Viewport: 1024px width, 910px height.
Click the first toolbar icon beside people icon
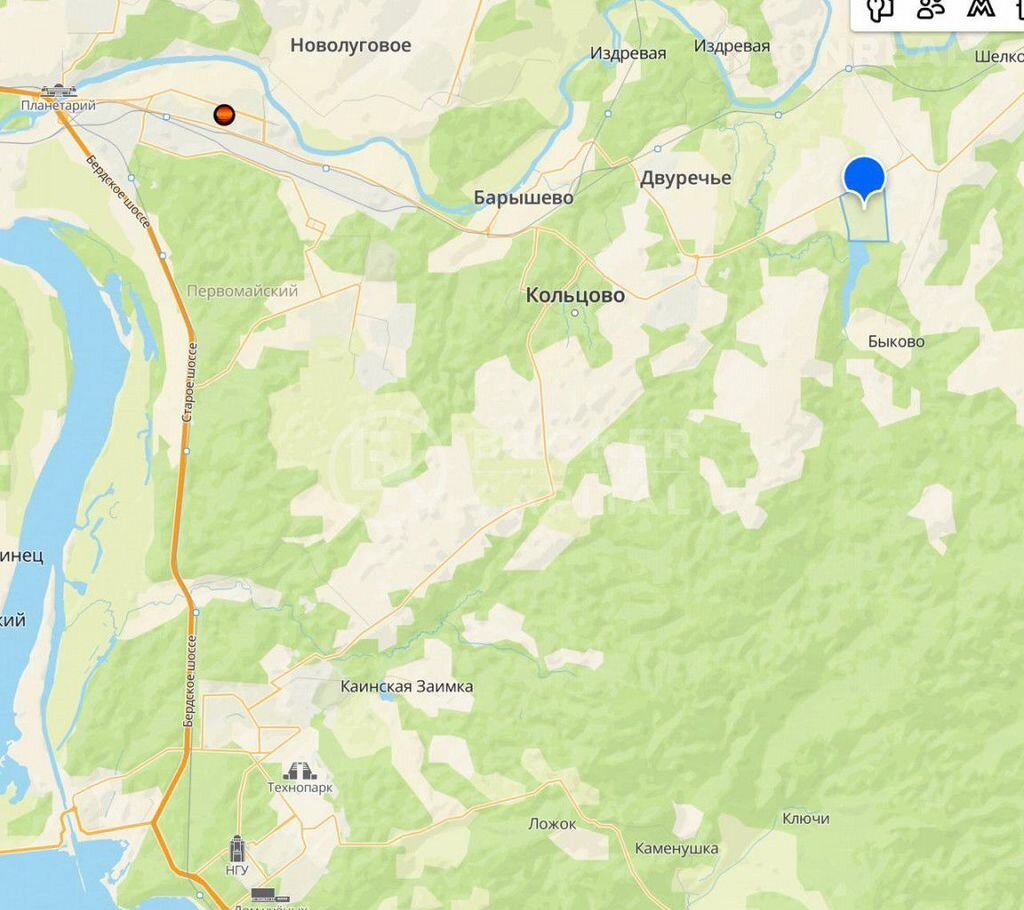click(880, 9)
